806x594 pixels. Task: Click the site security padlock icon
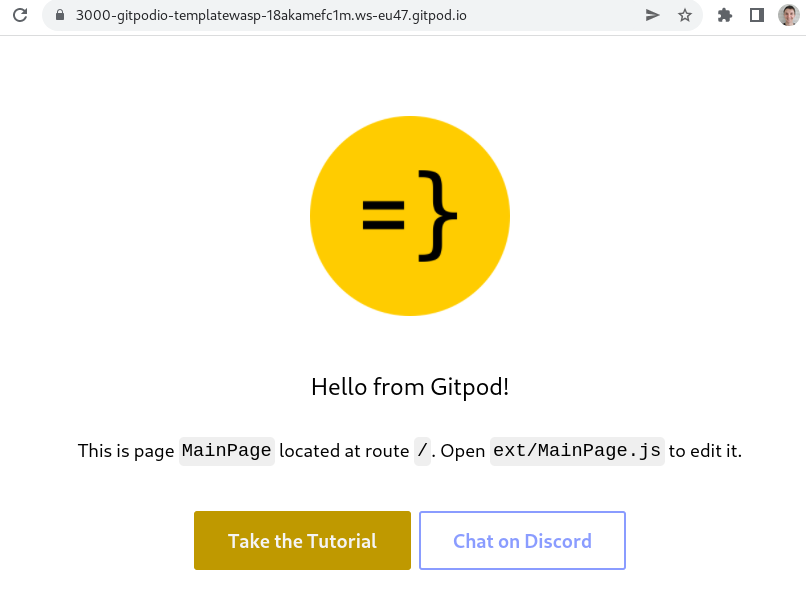click(60, 15)
